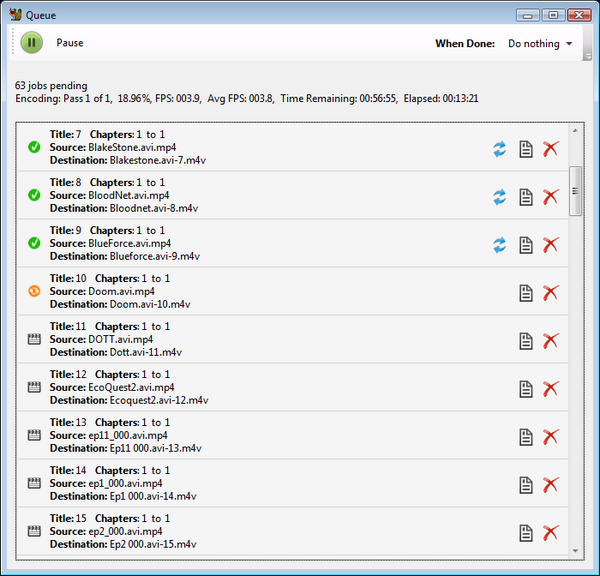Image resolution: width=600 pixels, height=576 pixels.
Task: Select destination Blueforce.avi-9.m4v text
Action: coord(155,256)
